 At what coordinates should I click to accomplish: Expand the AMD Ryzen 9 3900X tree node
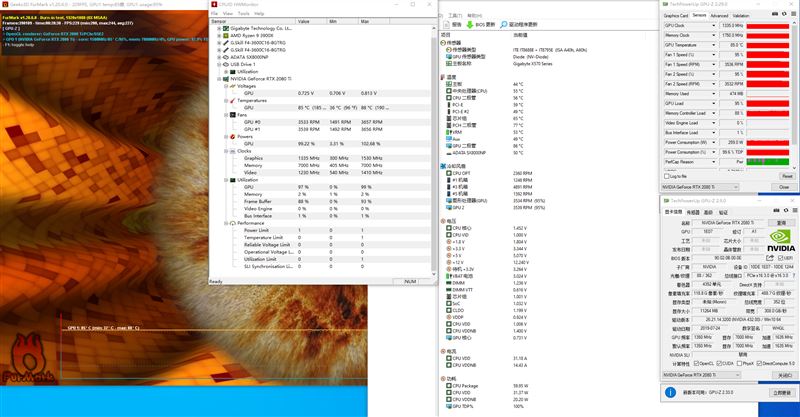coord(219,36)
